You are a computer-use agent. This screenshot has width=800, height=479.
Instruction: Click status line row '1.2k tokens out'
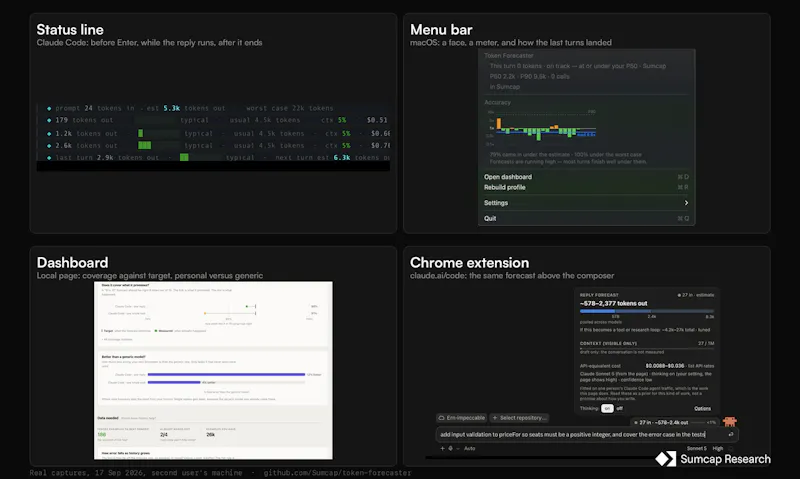point(217,134)
